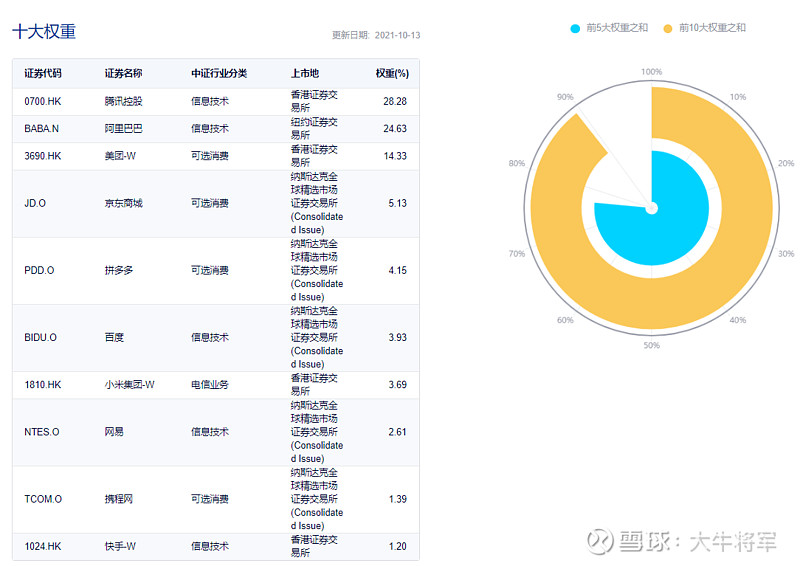Click 纽约证券交易所 in the BABA.N row
800x566 pixels.
(314, 129)
